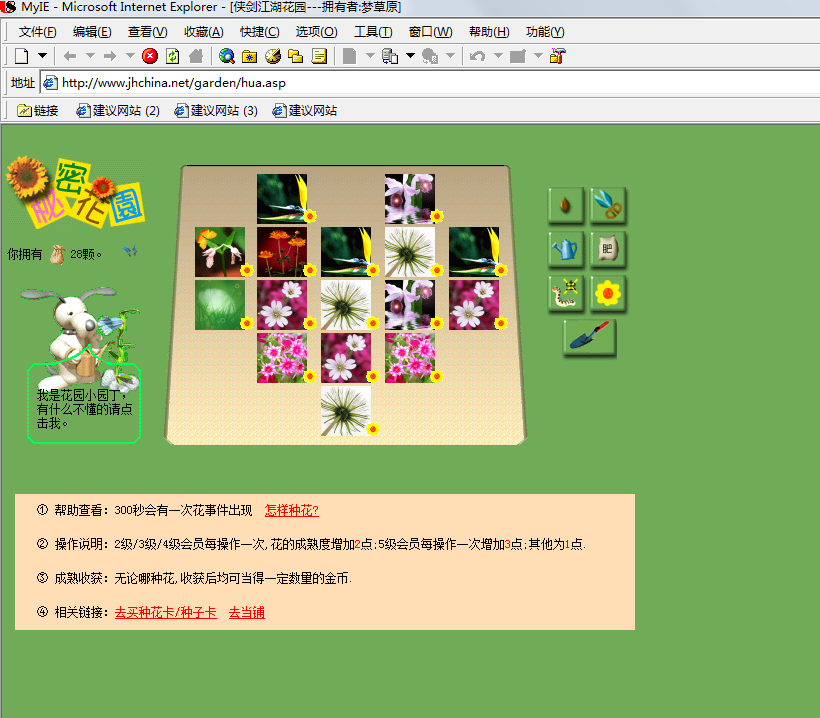Select the fertilizer bag (肥) tool
The image size is (820, 718).
click(x=608, y=249)
